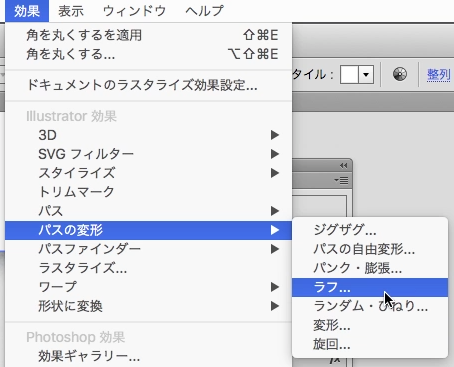Expand the 3D effect submenu
Viewport: 454px width, 367px height.
tap(149, 135)
